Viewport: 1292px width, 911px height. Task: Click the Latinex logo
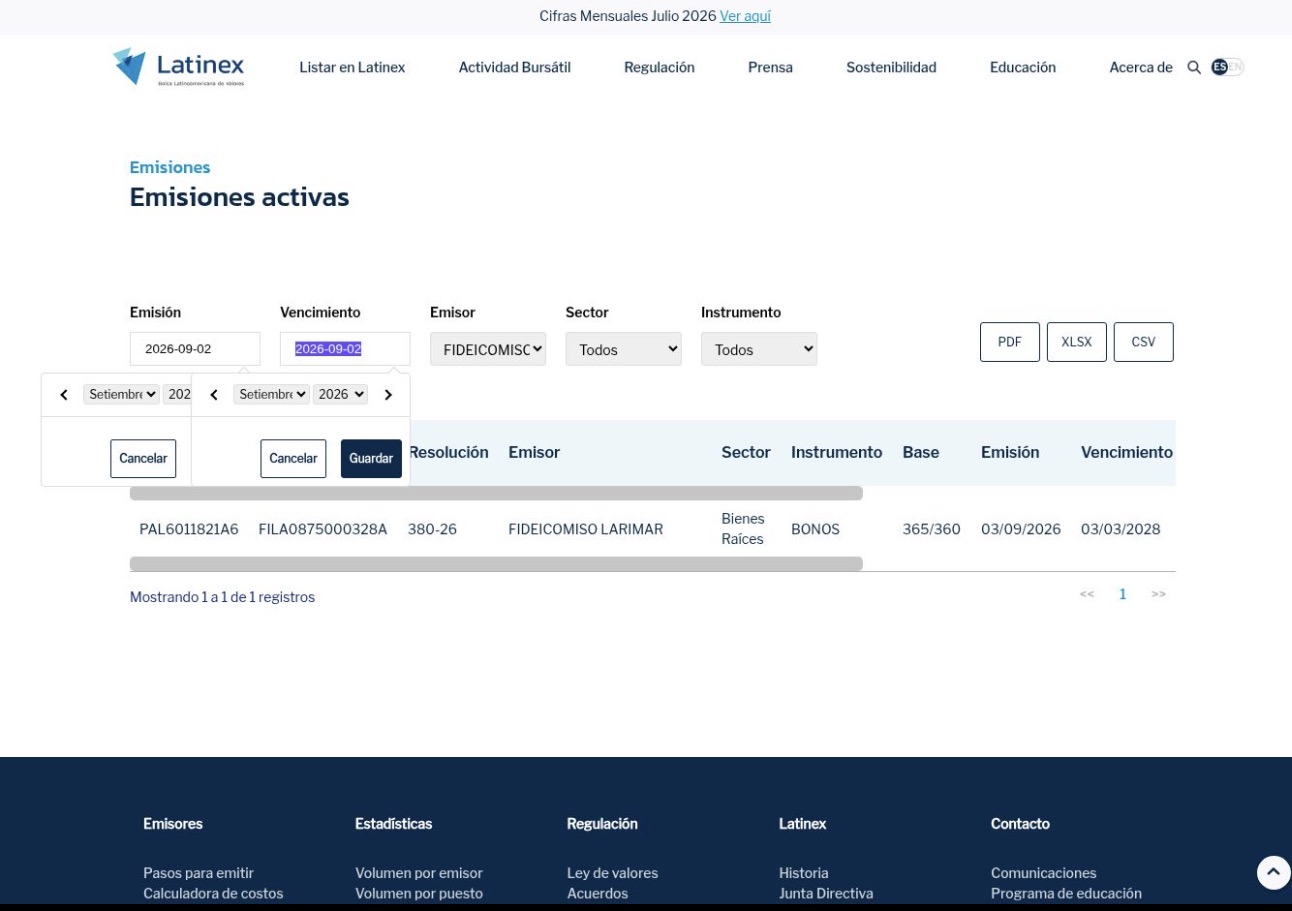click(178, 66)
